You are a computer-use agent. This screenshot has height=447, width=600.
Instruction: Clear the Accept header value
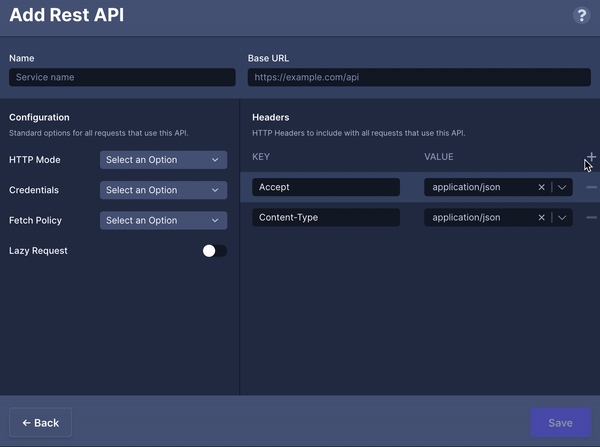coord(542,187)
